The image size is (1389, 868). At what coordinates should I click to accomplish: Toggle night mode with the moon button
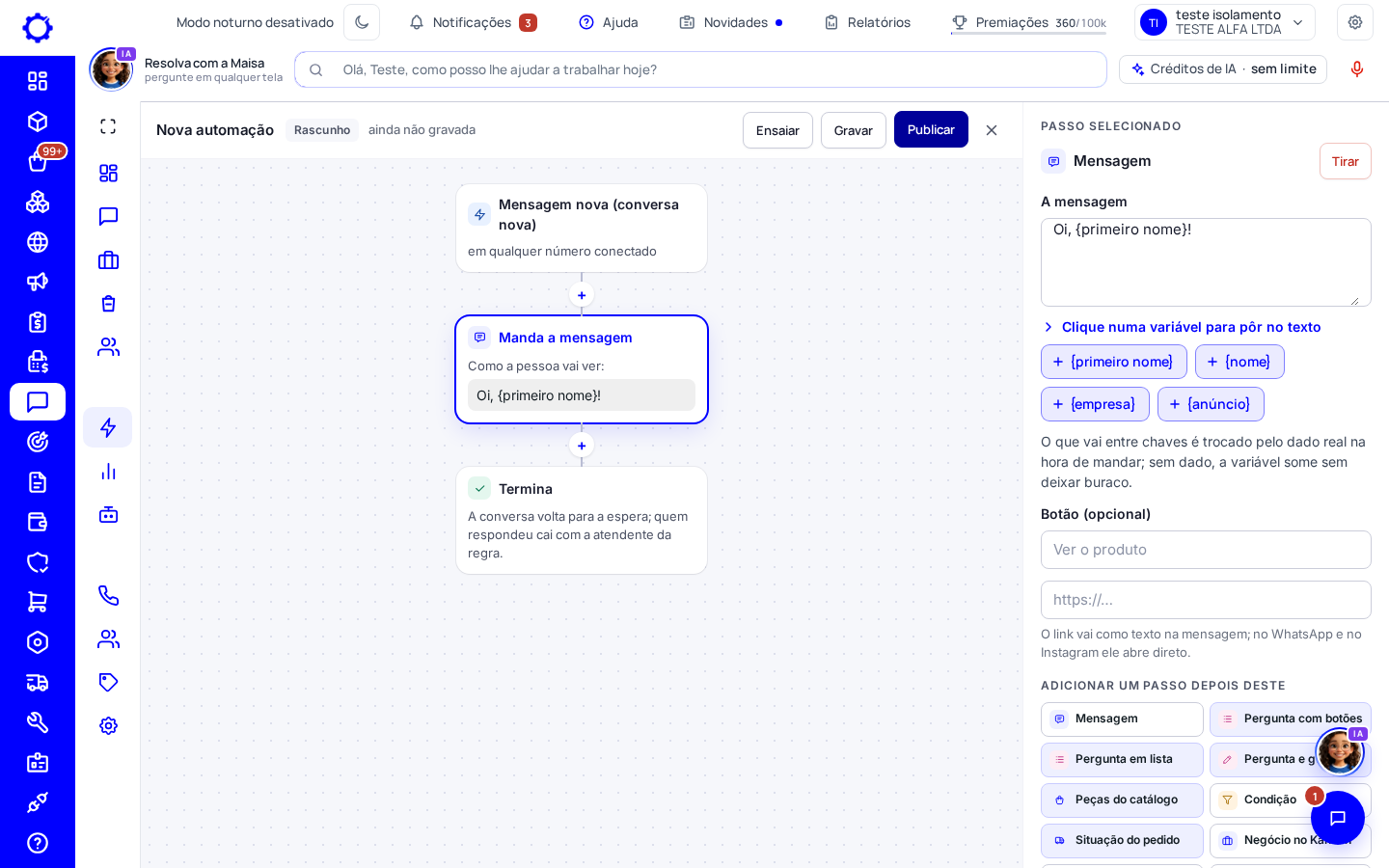coord(362,22)
